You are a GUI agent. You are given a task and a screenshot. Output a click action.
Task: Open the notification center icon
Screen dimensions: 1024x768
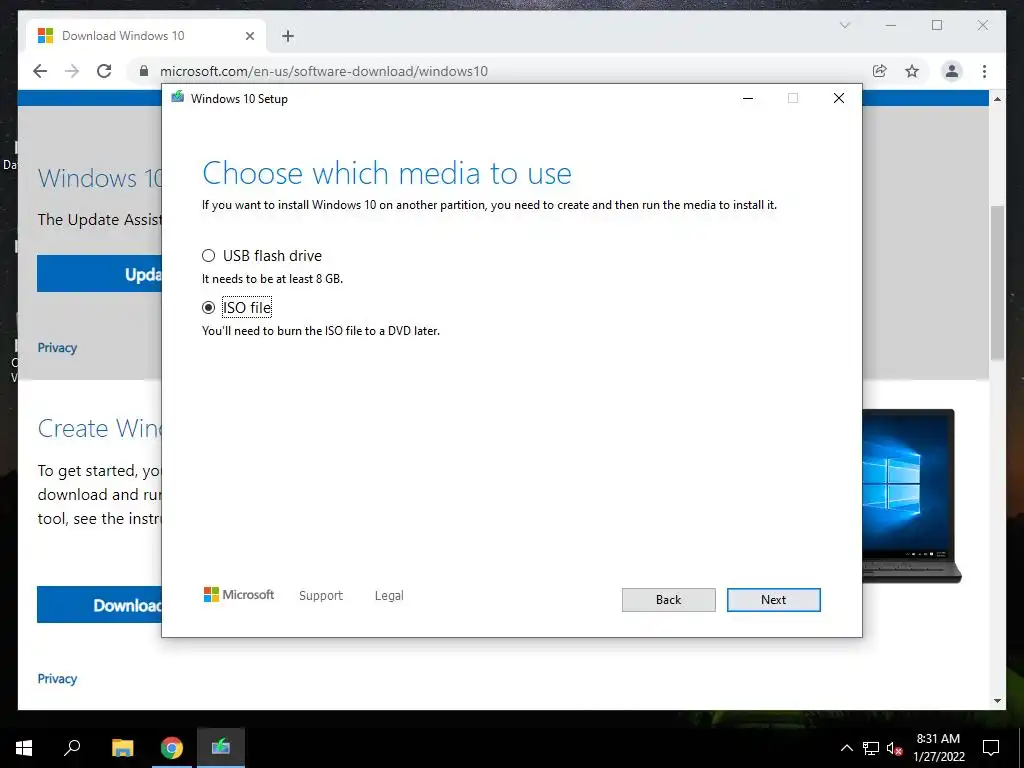991,748
